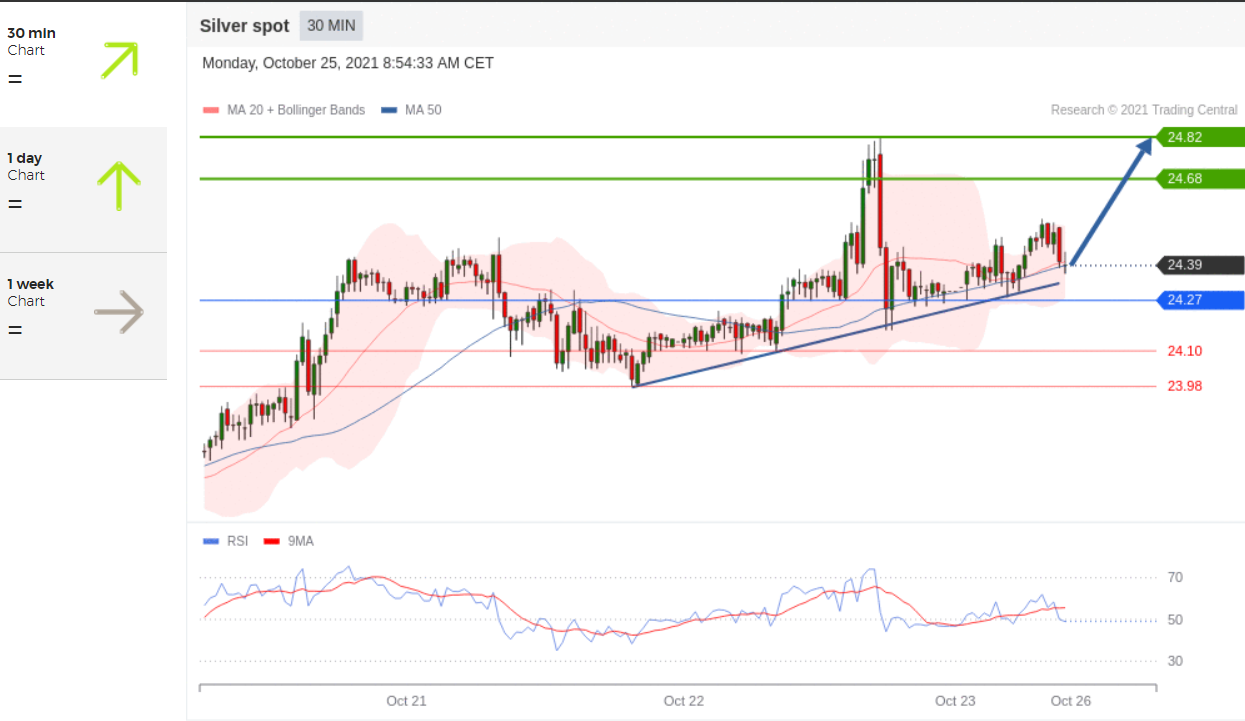This screenshot has width=1245, height=721.
Task: Click the Research © 2021 Trading Central text
Action: (1144, 110)
